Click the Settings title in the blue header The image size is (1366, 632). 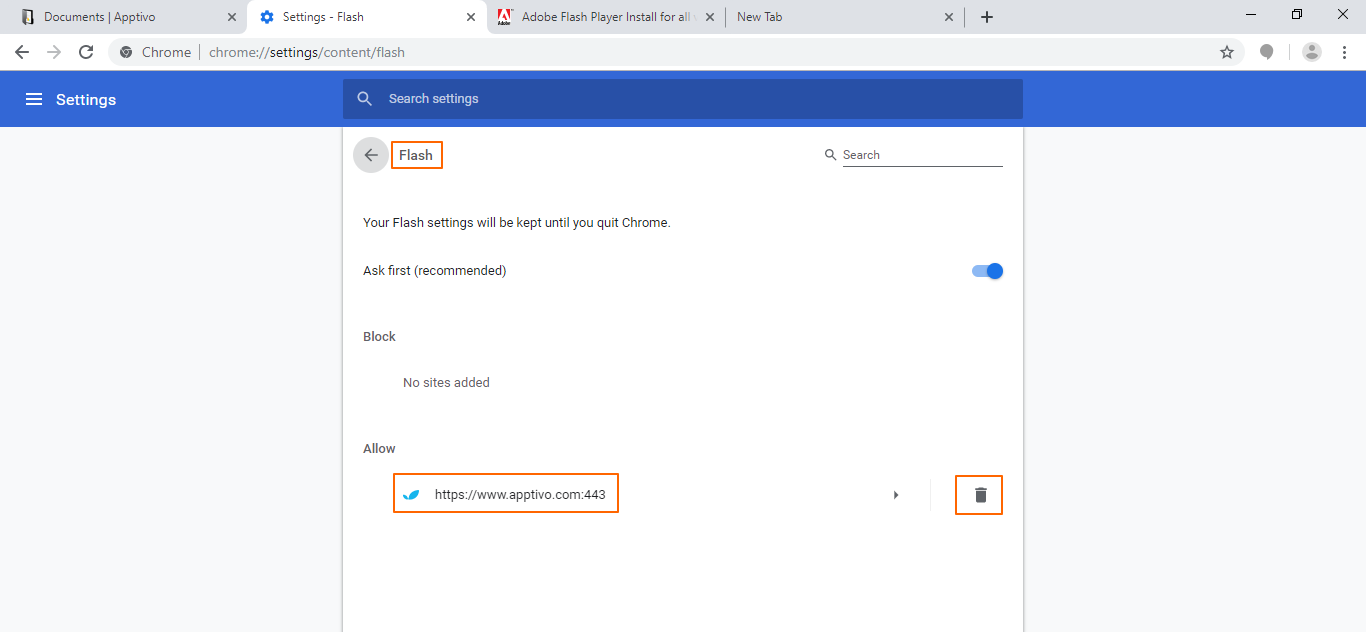click(x=86, y=99)
